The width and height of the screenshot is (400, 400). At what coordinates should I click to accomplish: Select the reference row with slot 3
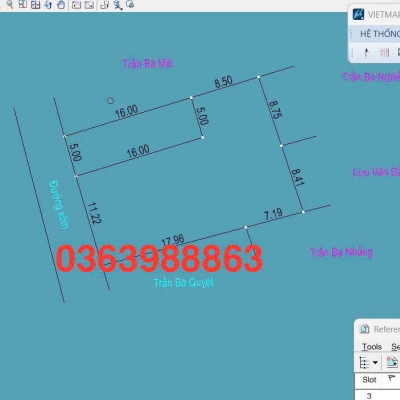(x=377, y=395)
